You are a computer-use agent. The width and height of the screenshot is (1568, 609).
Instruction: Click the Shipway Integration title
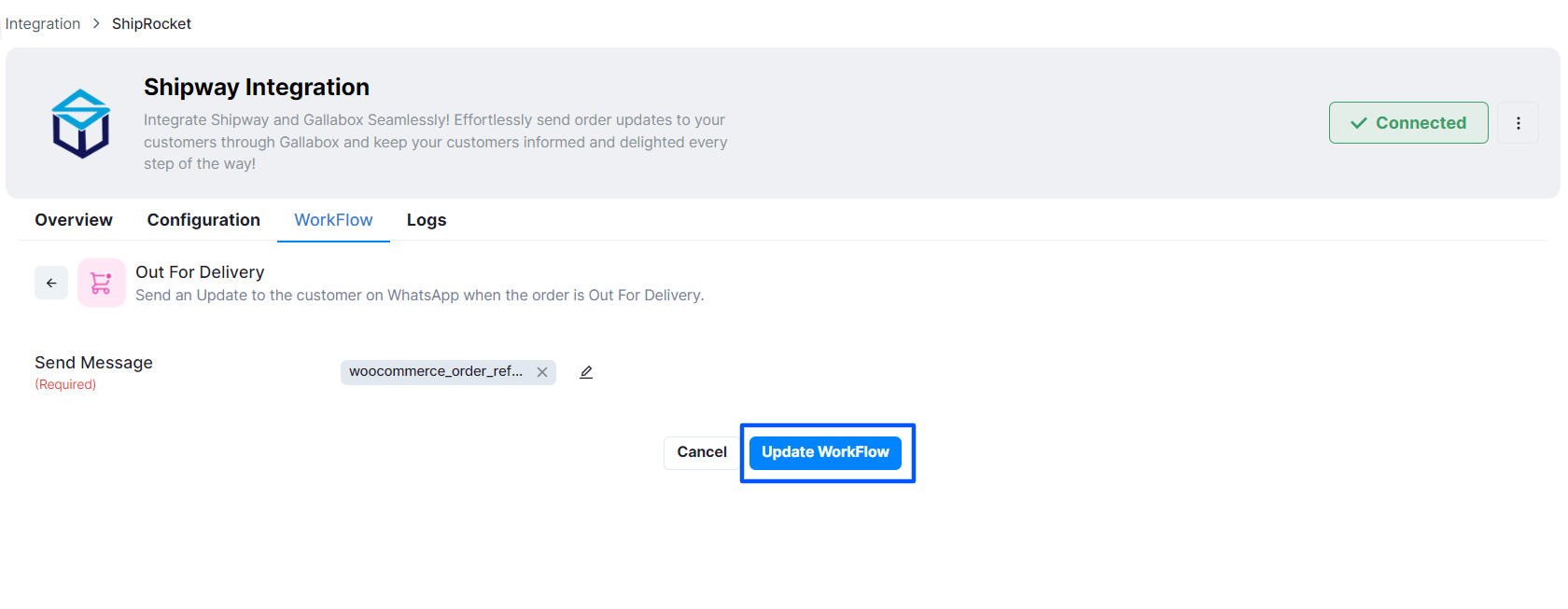[x=257, y=87]
